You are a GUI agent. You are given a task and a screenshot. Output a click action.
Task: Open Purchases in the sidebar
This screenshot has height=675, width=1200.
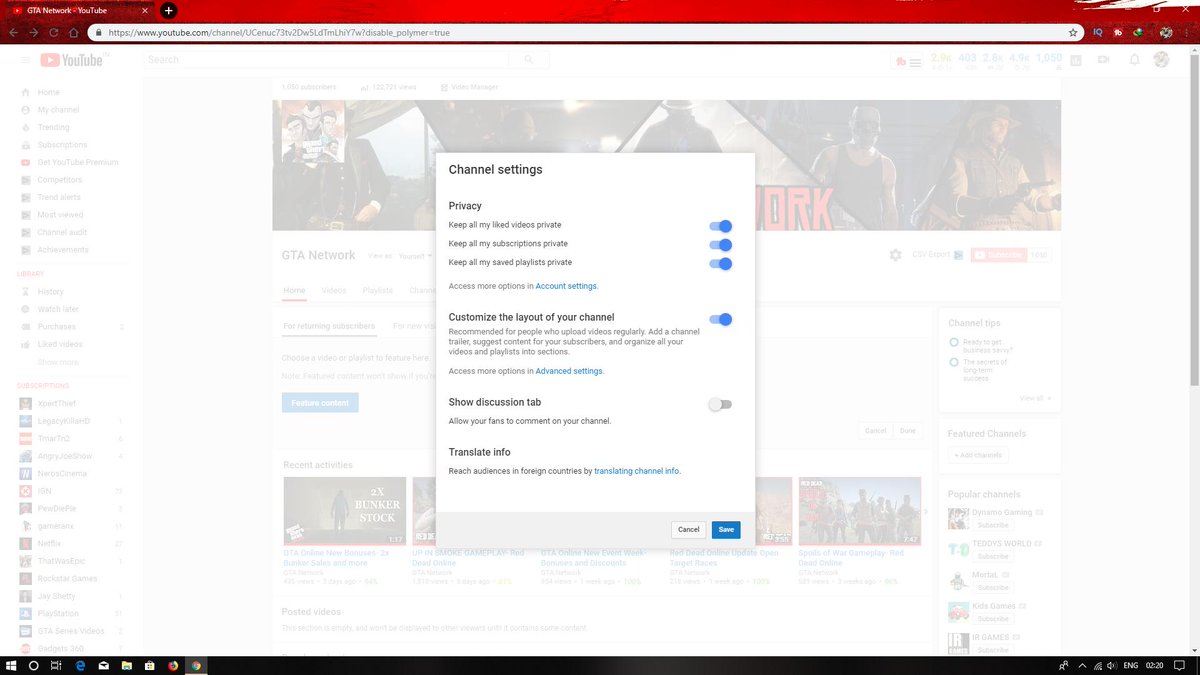pyautogui.click(x=56, y=327)
